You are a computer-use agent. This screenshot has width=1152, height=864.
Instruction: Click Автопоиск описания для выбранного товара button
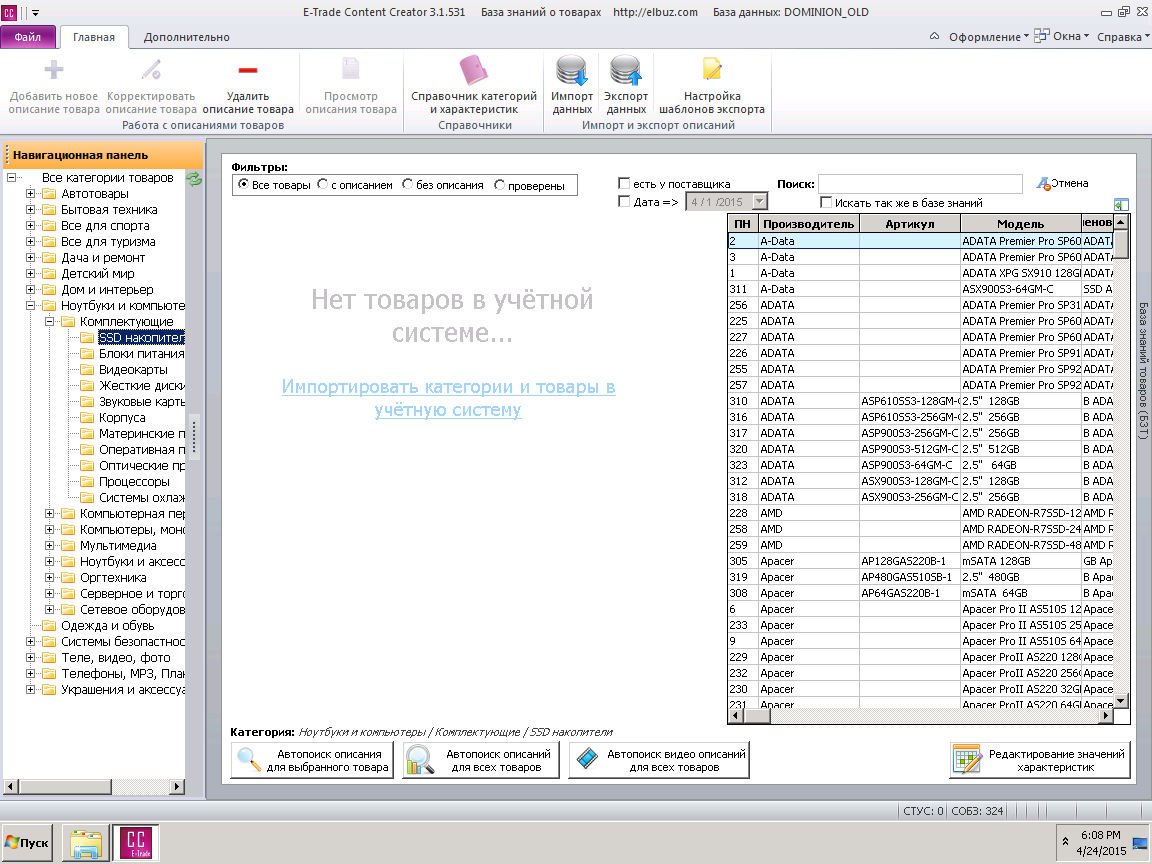coord(312,760)
